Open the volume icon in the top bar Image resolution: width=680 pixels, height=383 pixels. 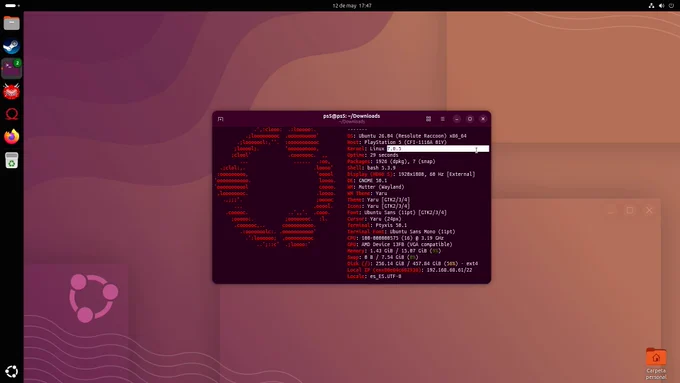pyautogui.click(x=661, y=6)
